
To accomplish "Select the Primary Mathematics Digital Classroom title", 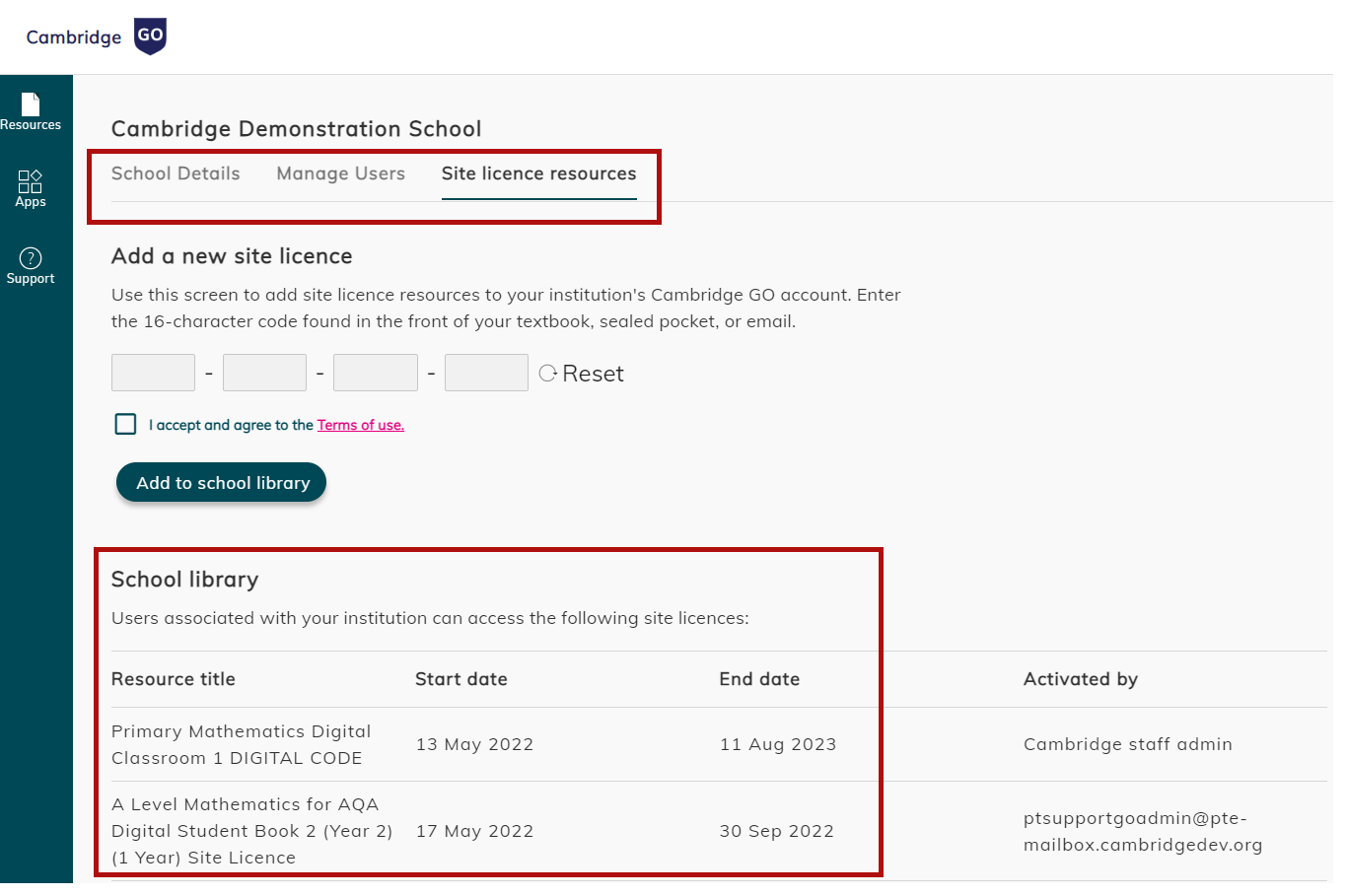I will click(x=242, y=744).
